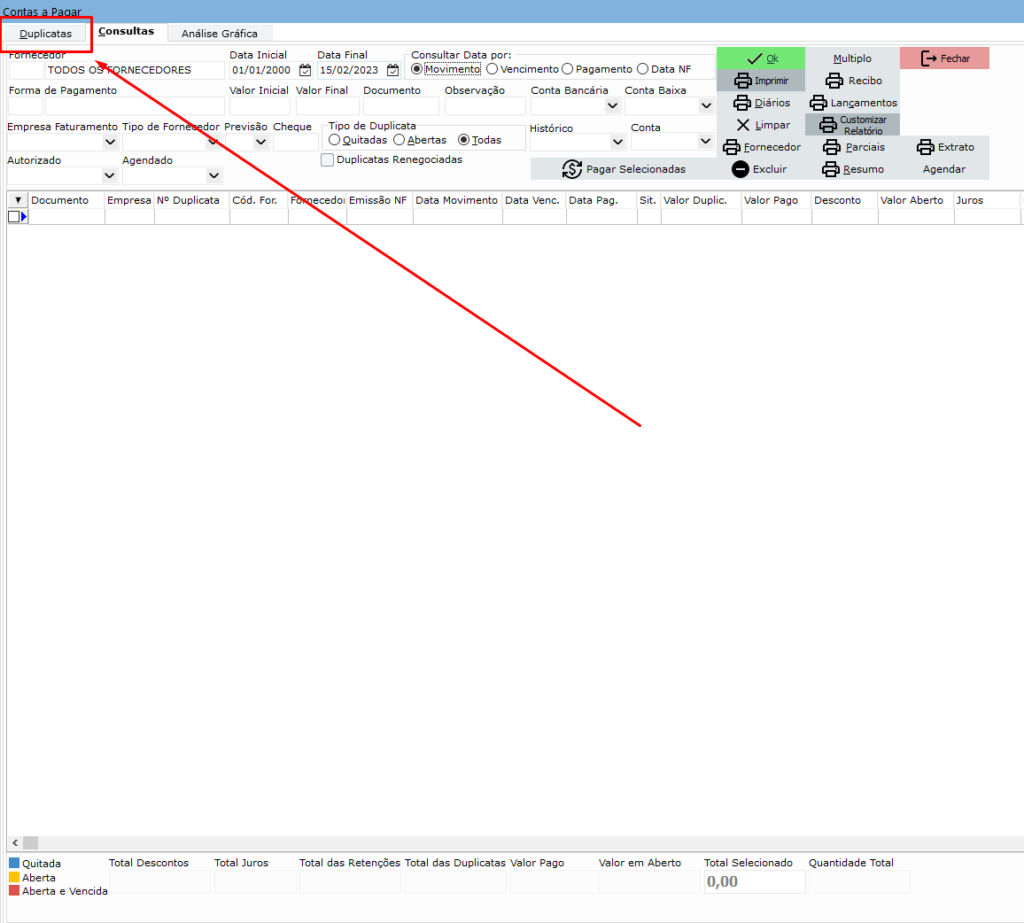Check Duplicatas Renegociadas checkbox
1024x923 pixels.
[x=327, y=160]
